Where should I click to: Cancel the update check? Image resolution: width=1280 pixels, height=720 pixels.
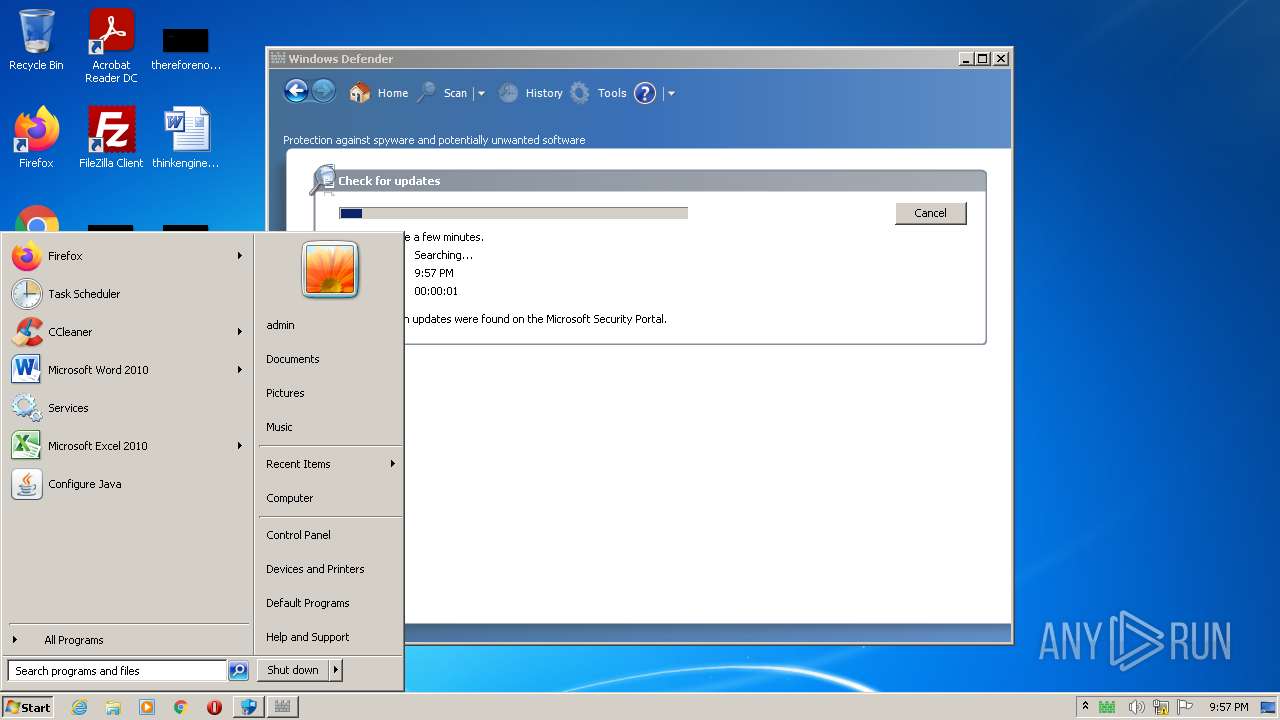pos(930,213)
